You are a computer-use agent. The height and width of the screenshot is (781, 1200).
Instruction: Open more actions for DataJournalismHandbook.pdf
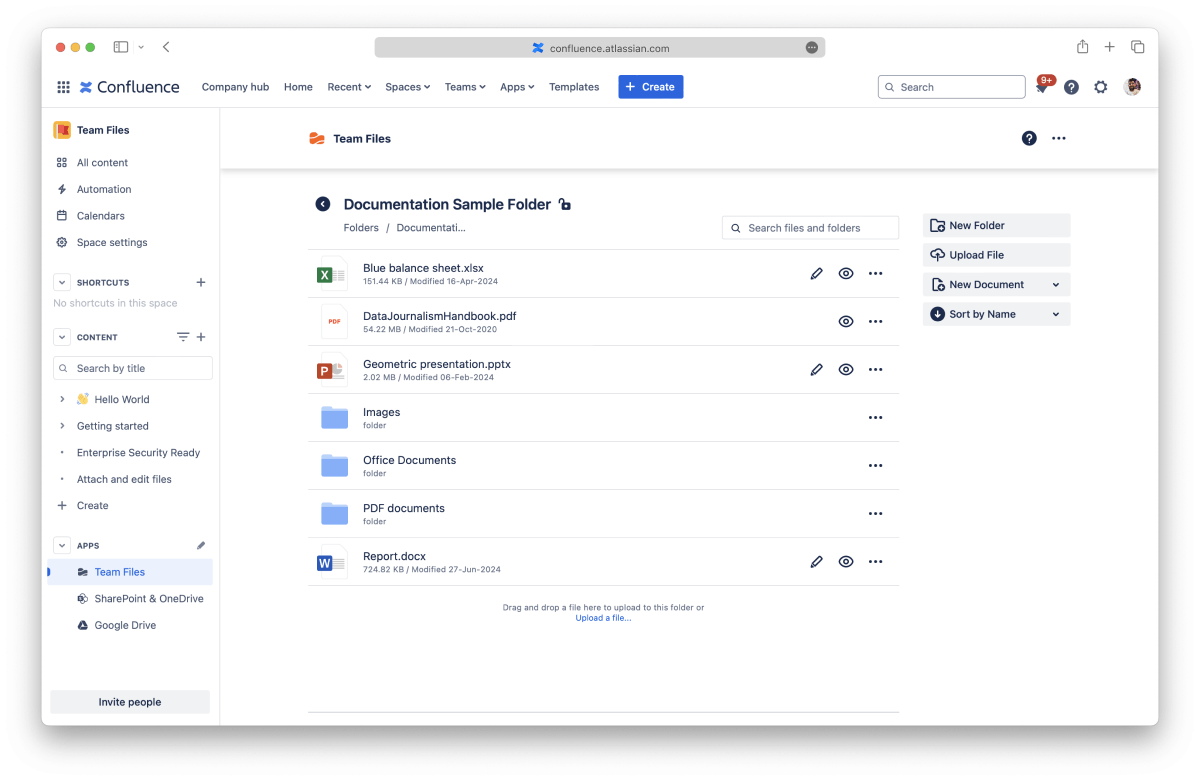[x=876, y=321]
